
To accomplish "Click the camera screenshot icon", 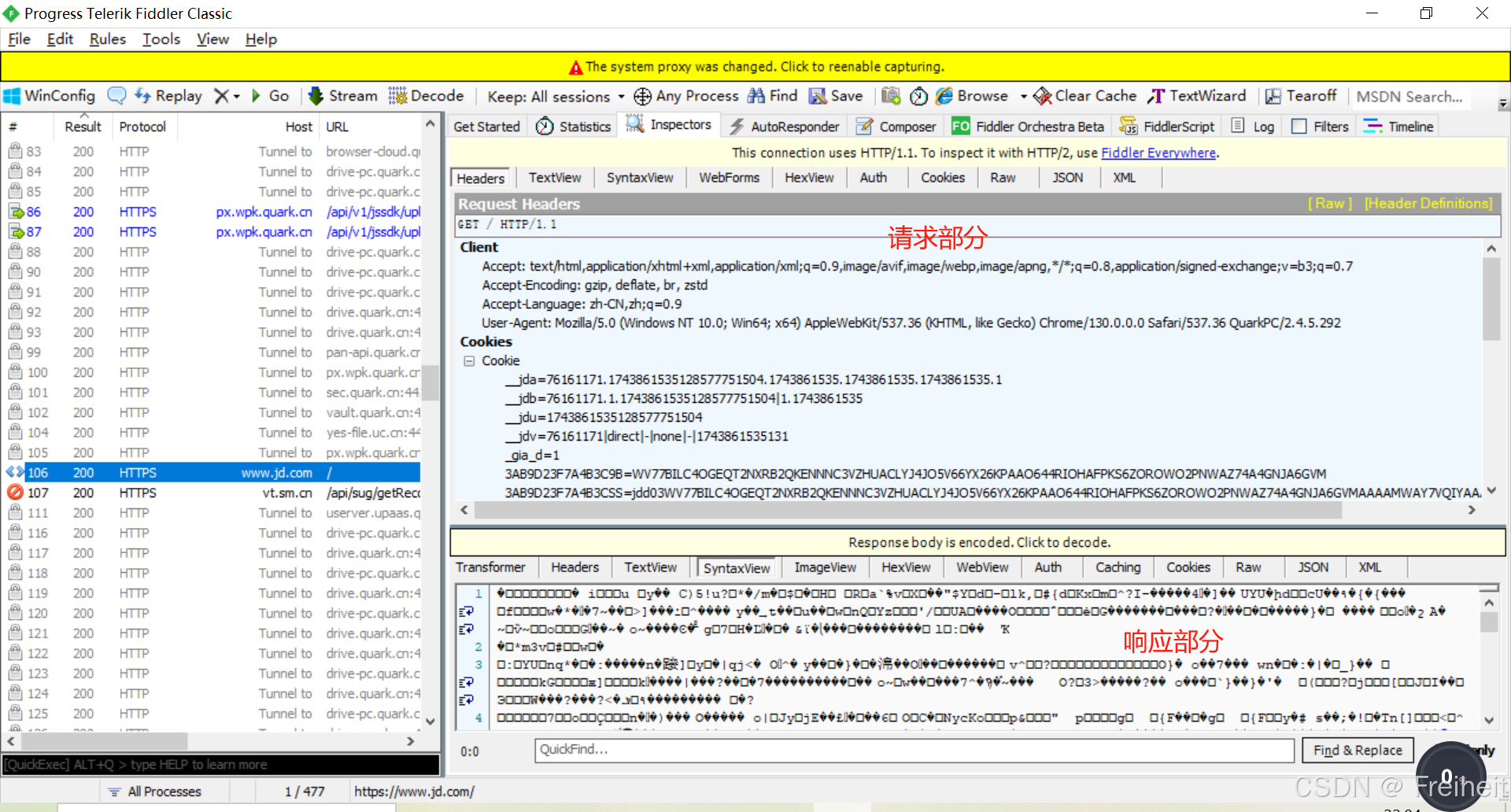I will [891, 96].
